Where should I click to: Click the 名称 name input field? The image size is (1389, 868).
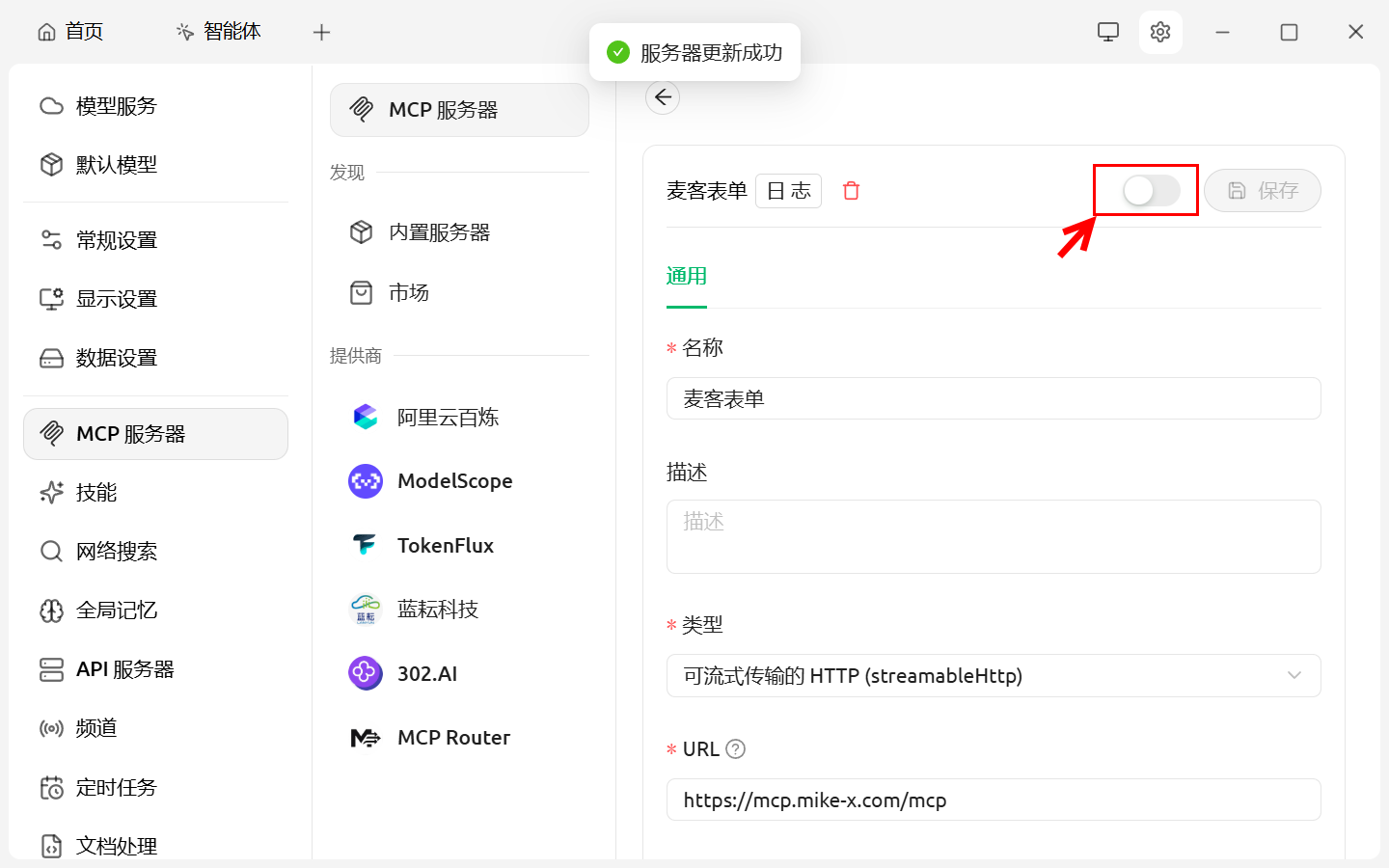tap(993, 399)
